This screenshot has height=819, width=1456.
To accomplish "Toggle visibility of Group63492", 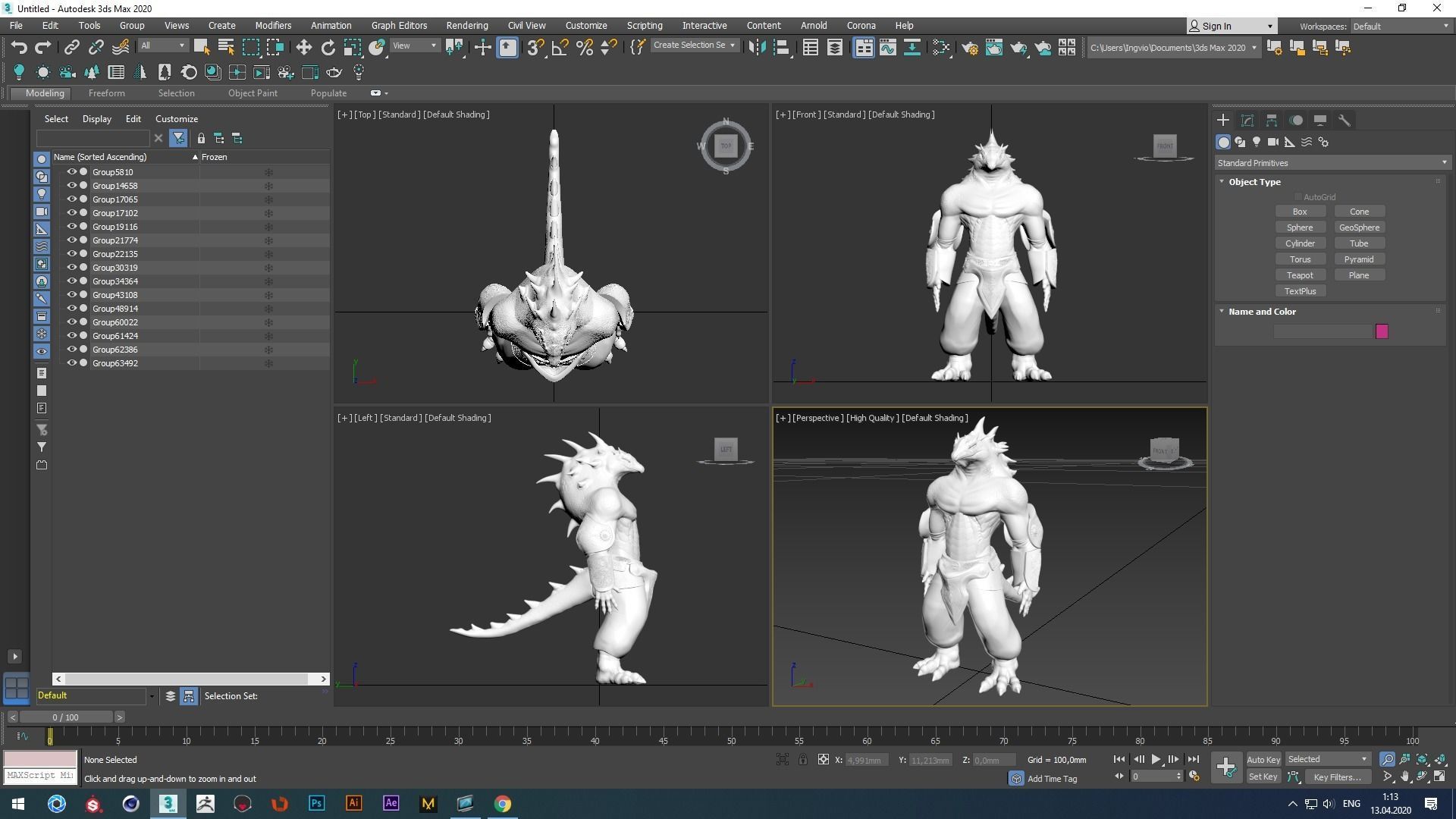I will 71,363.
